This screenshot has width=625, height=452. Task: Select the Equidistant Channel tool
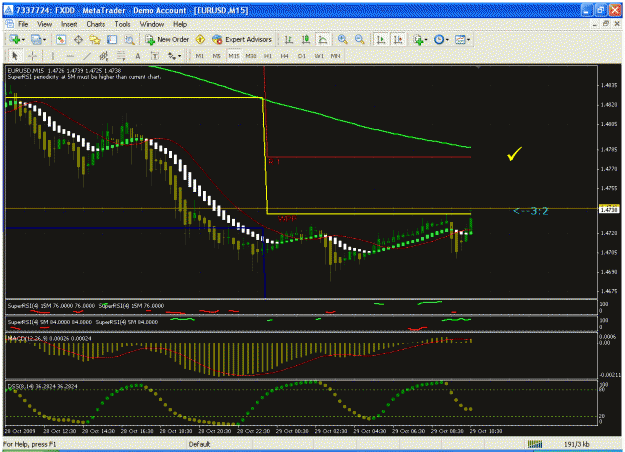click(104, 56)
